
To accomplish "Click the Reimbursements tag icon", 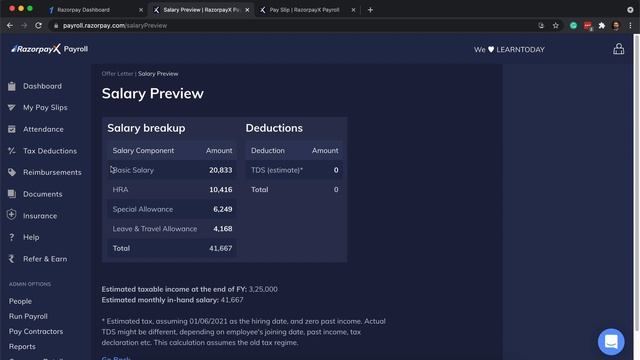I will pyautogui.click(x=12, y=172).
